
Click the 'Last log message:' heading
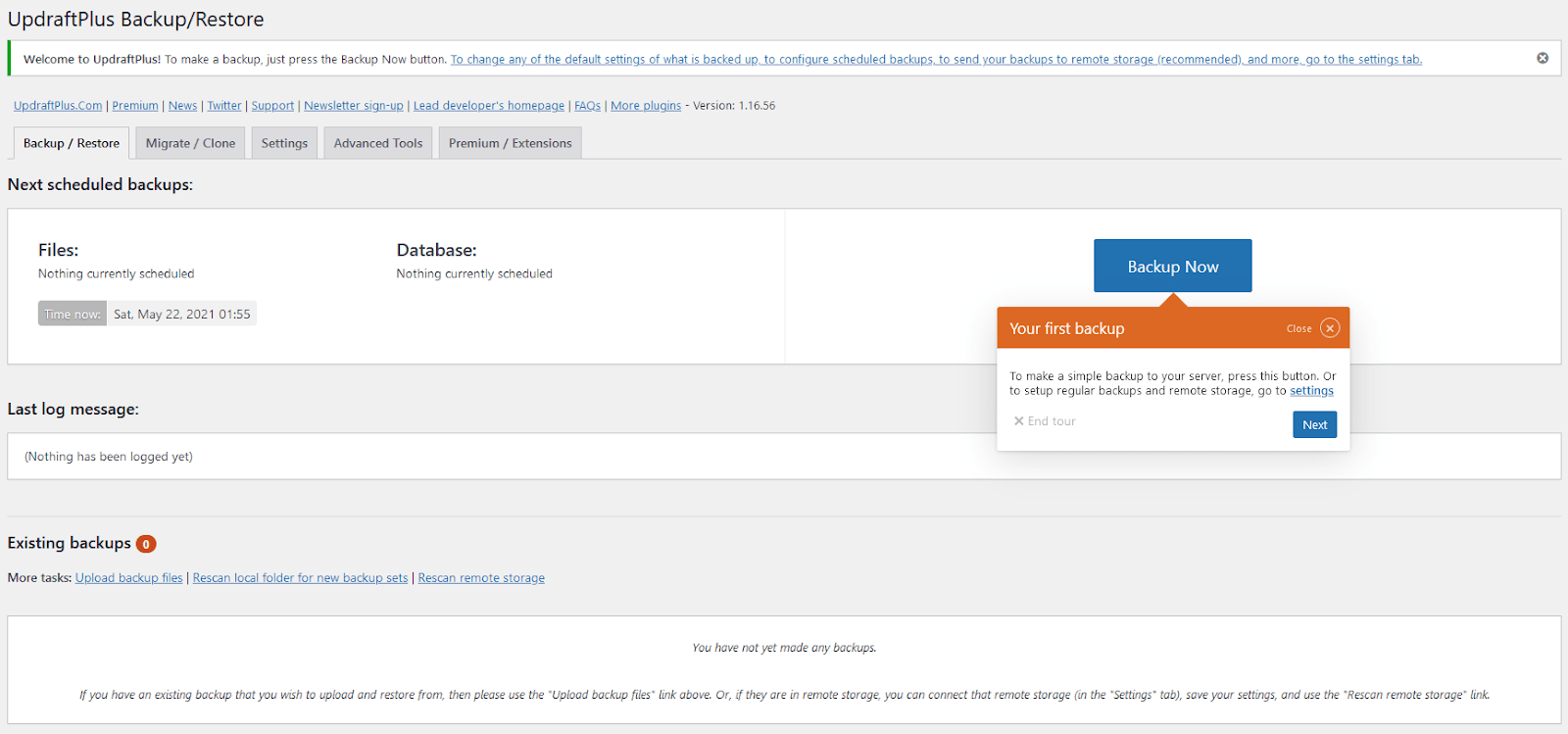click(x=73, y=410)
